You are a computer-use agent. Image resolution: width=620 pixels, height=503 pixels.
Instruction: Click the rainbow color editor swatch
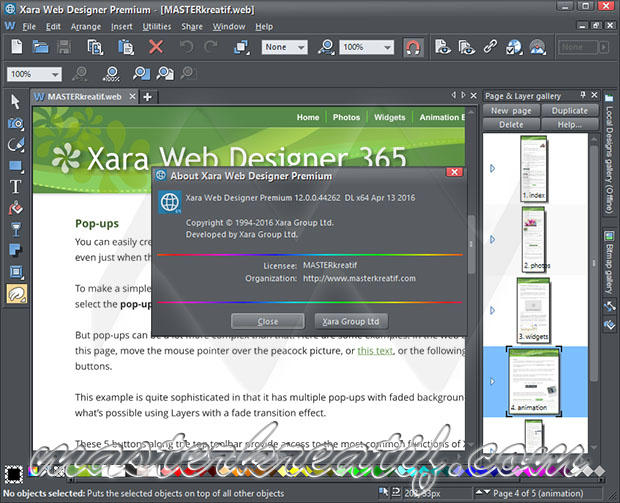[34, 471]
